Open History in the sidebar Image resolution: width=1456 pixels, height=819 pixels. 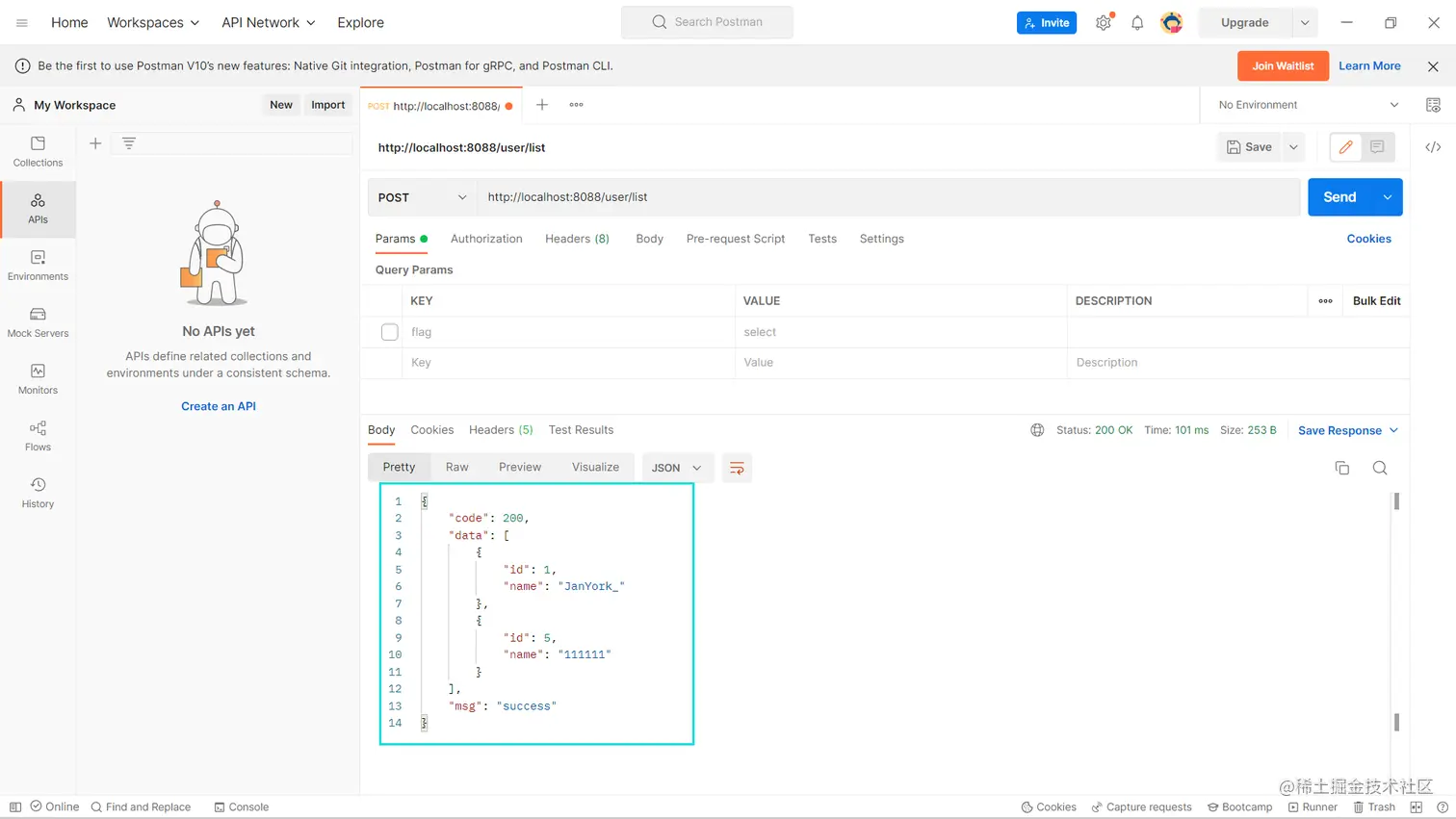[x=38, y=492]
